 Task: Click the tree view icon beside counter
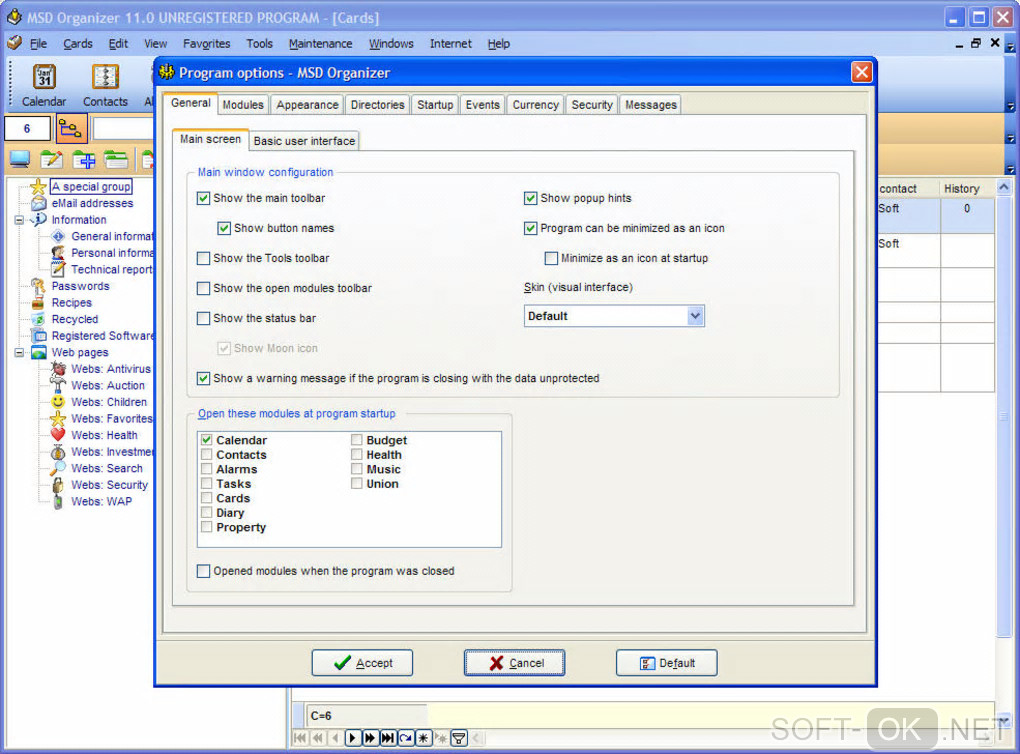coord(71,128)
